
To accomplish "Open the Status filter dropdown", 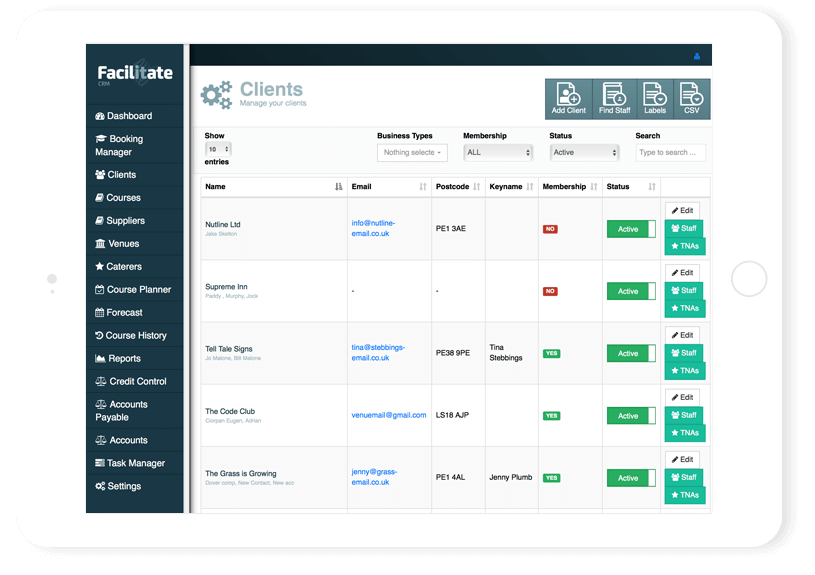I will (585, 153).
